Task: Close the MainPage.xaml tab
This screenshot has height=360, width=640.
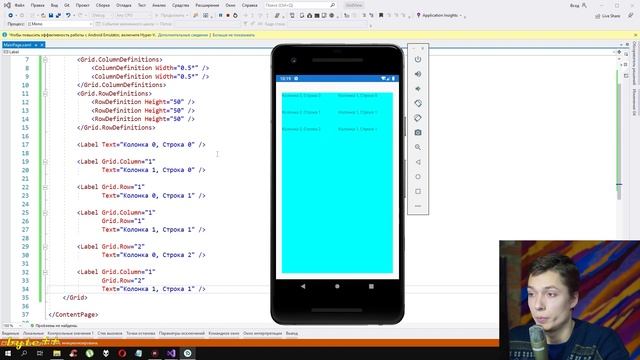Action: pos(42,44)
